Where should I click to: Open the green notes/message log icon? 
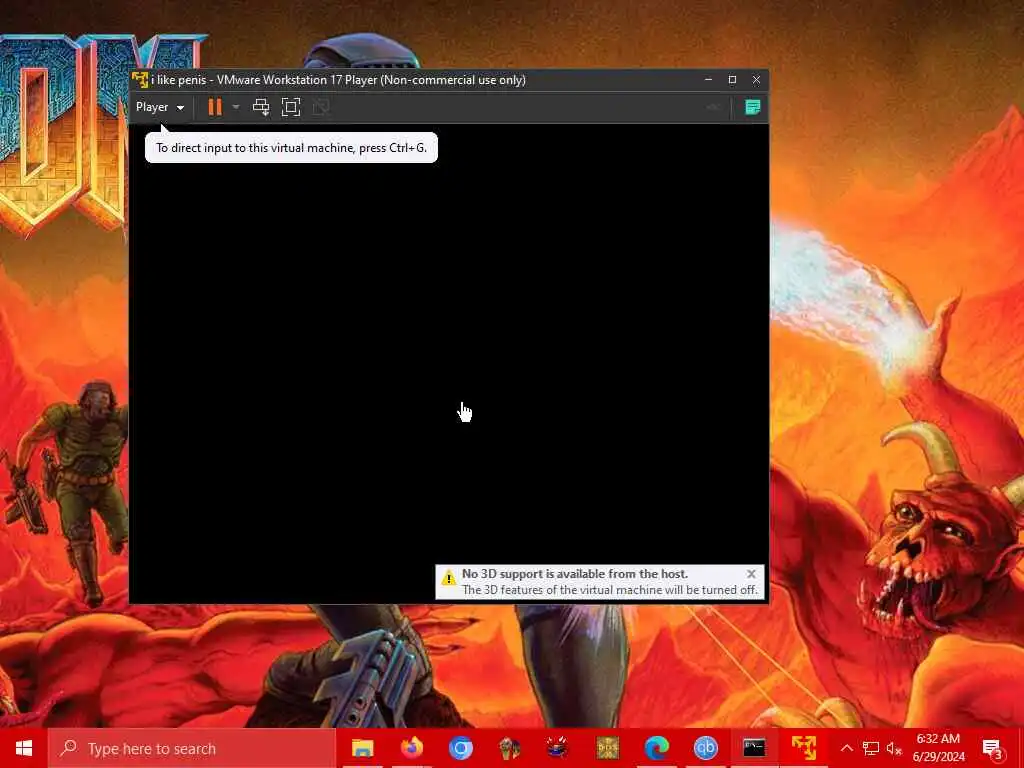pos(752,107)
